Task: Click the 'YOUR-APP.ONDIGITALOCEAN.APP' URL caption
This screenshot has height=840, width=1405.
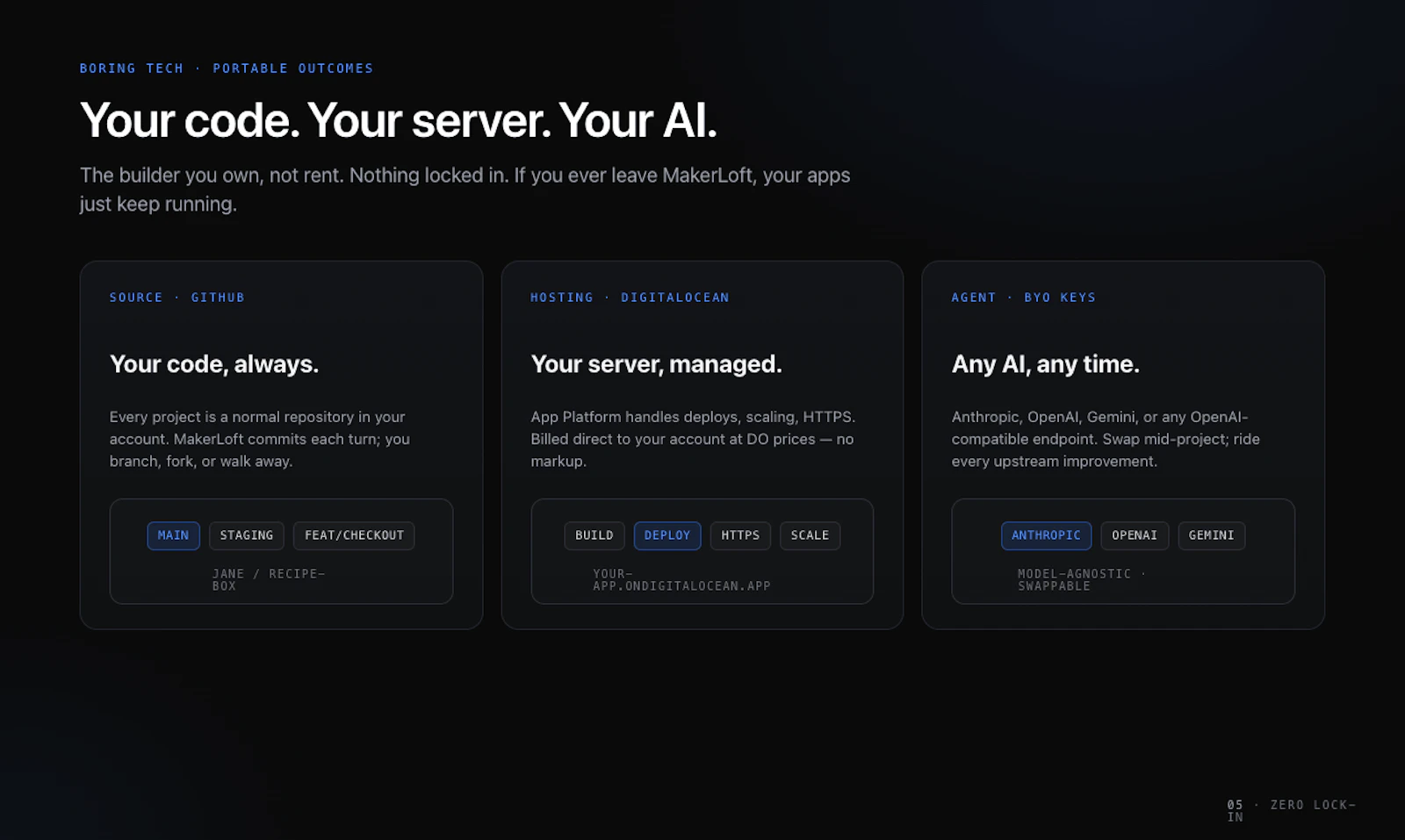Action: [681, 579]
